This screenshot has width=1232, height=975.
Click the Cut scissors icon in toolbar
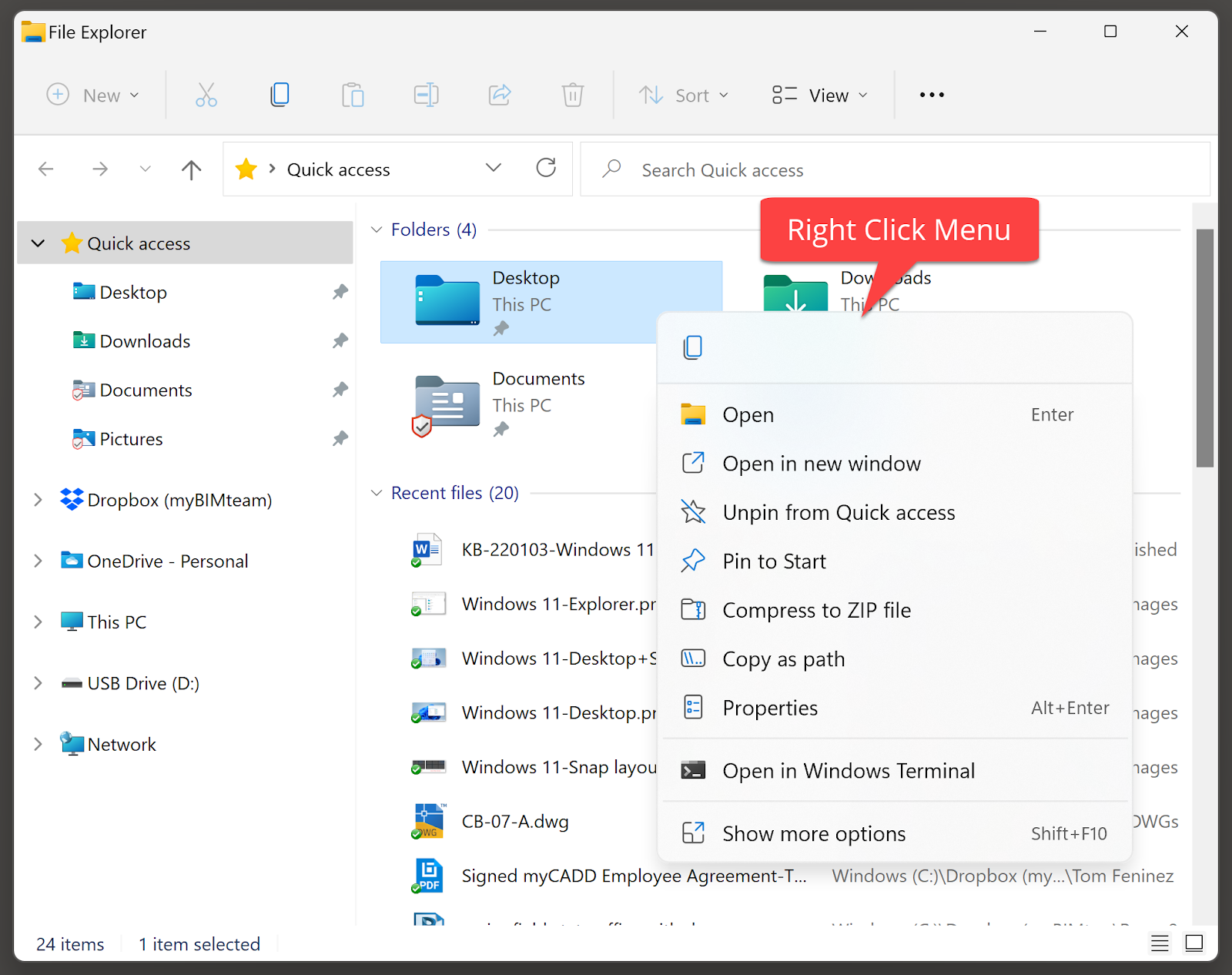click(x=206, y=95)
